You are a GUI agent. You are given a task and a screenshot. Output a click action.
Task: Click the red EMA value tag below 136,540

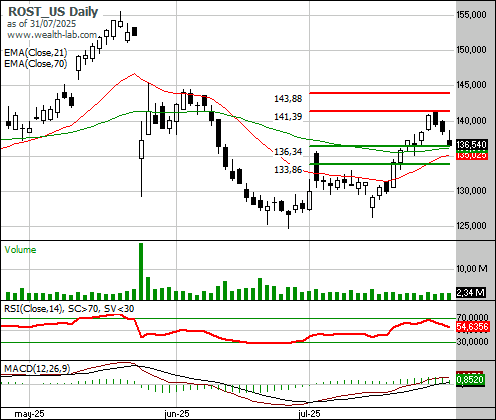click(472, 155)
